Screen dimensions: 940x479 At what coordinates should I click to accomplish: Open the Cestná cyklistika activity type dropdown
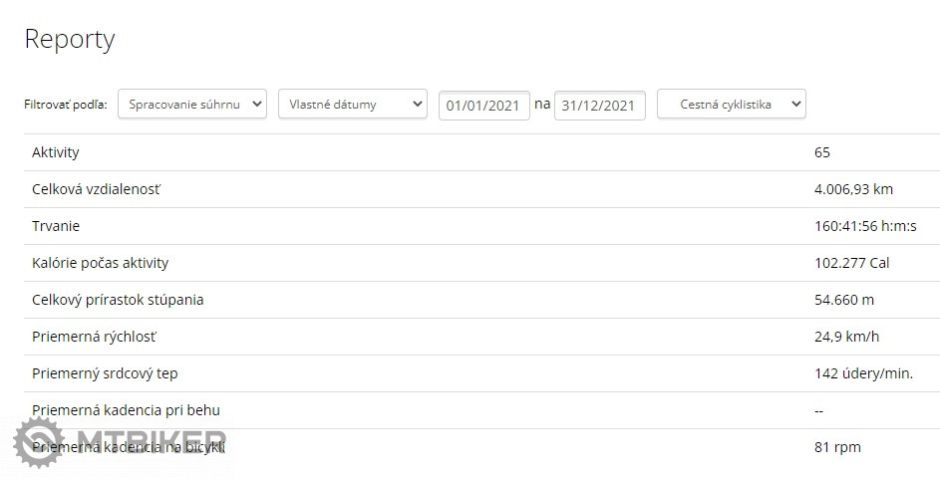click(731, 104)
